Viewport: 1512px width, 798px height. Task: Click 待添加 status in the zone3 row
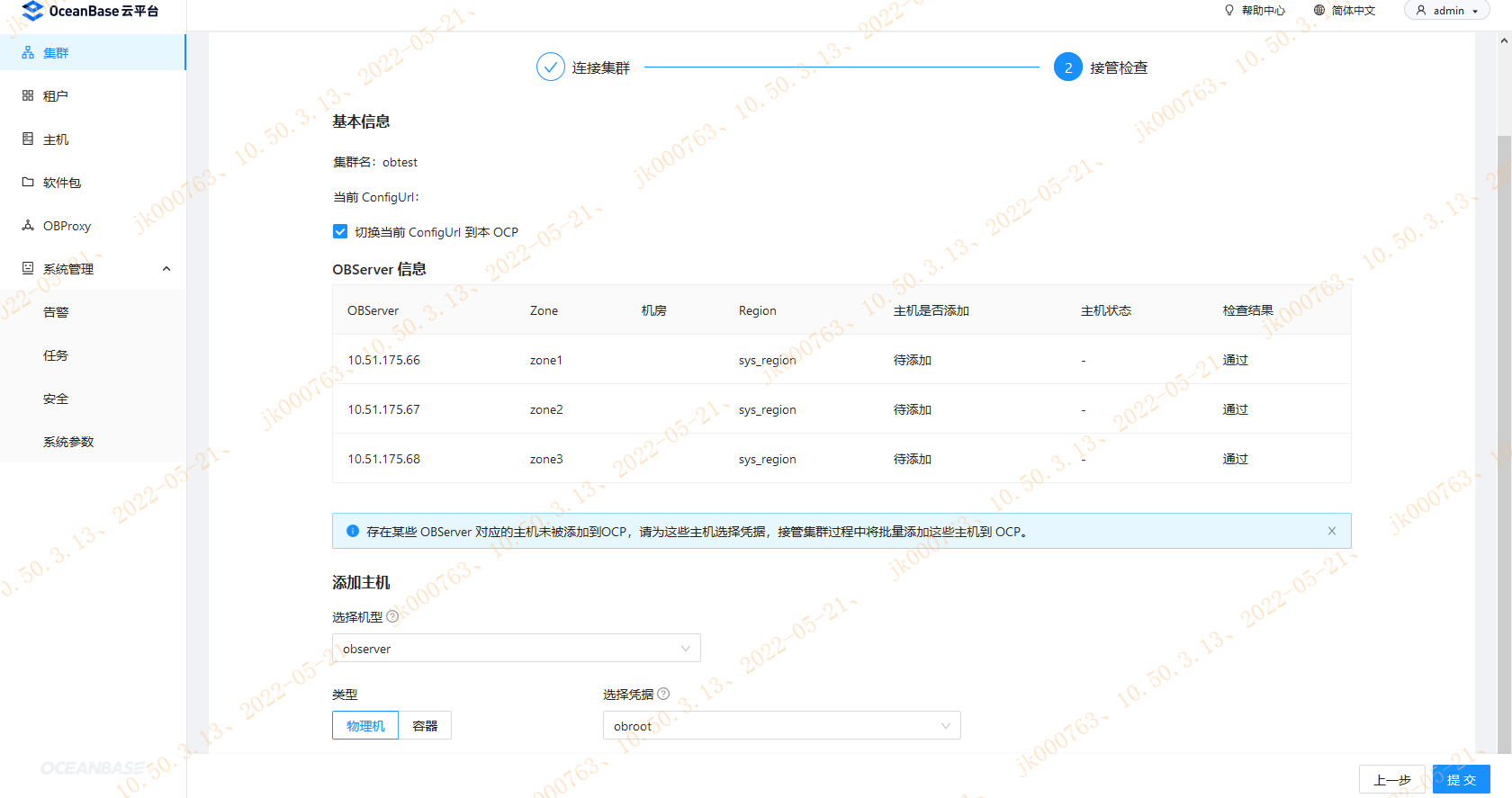[x=913, y=459]
